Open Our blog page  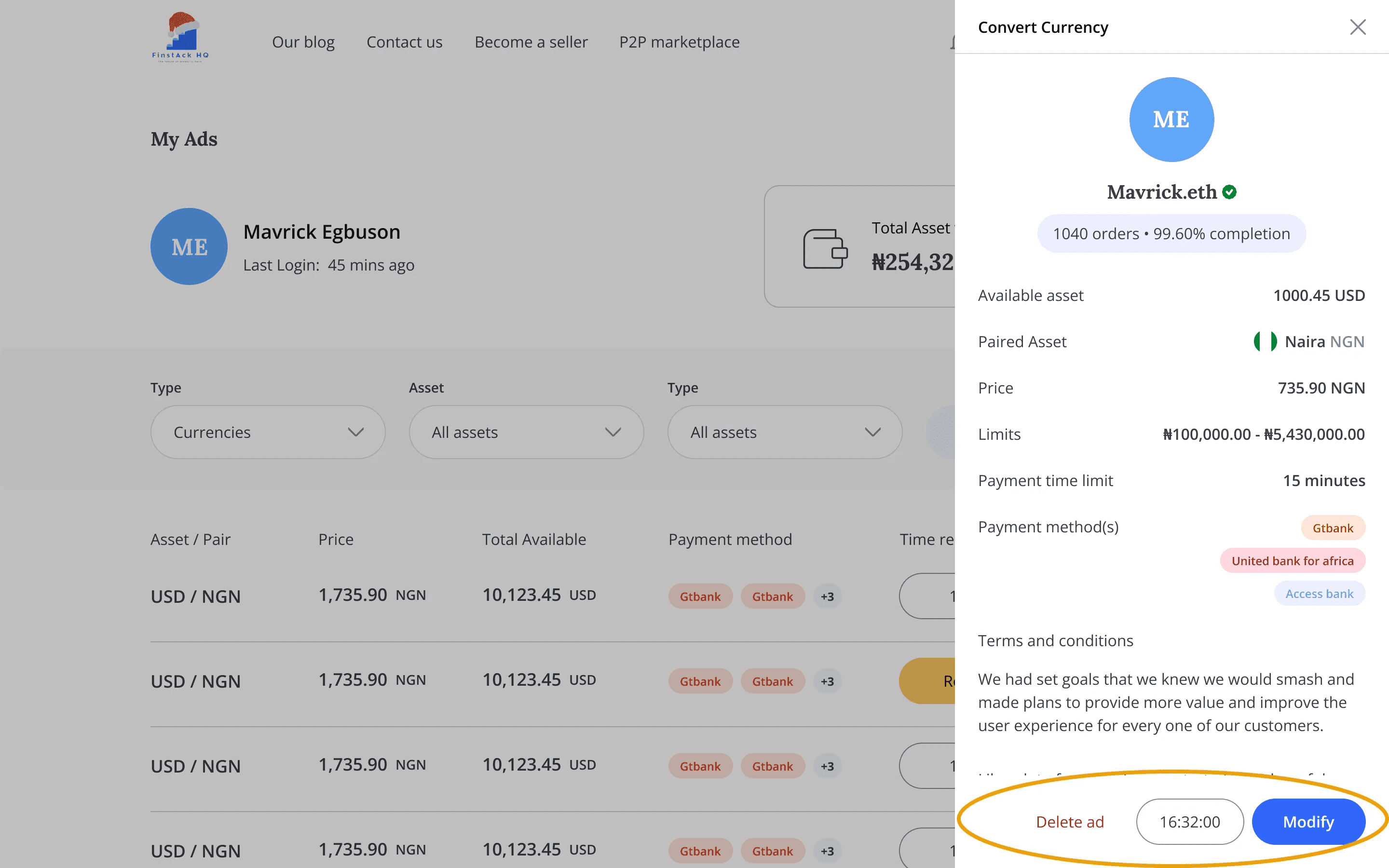point(303,42)
